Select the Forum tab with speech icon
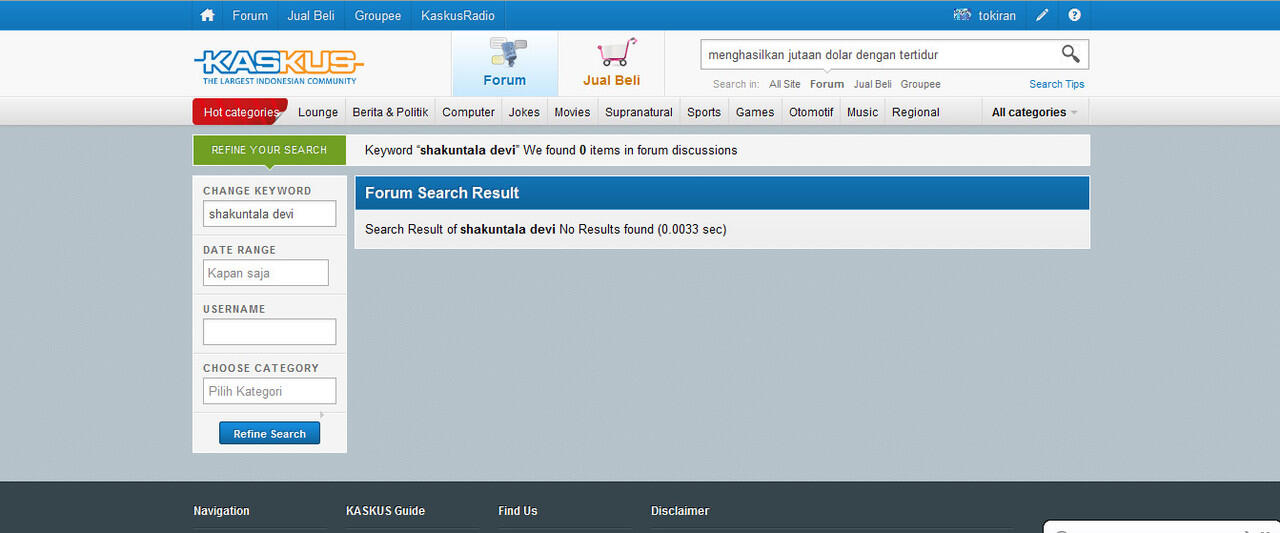Viewport: 1280px width, 533px height. pos(505,64)
